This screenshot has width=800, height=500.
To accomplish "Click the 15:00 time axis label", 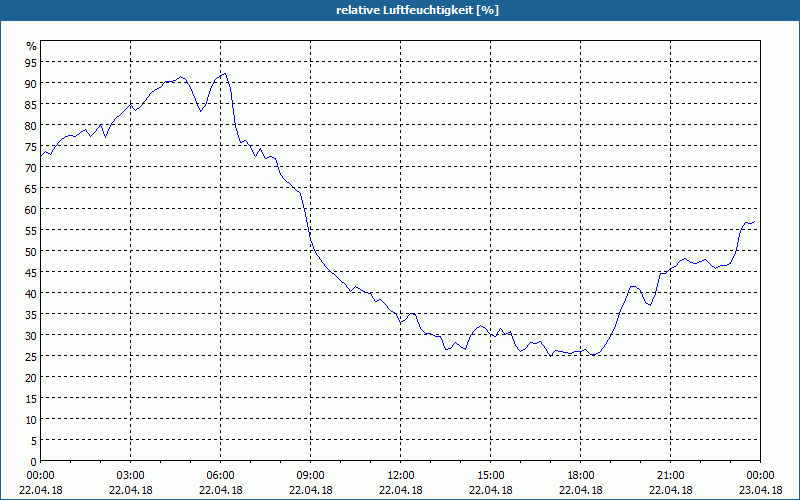I will (x=490, y=476).
